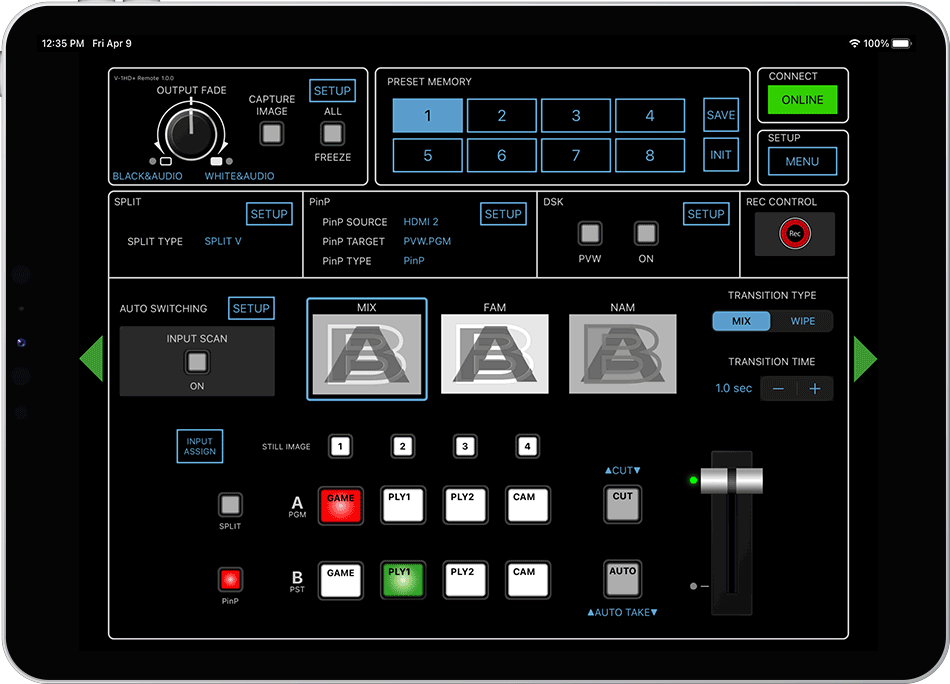Toggle the PinP button

pos(231,579)
